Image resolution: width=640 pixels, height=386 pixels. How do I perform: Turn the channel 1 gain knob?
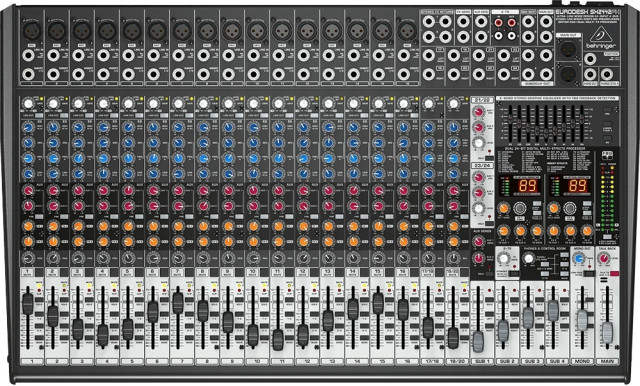click(x=28, y=104)
